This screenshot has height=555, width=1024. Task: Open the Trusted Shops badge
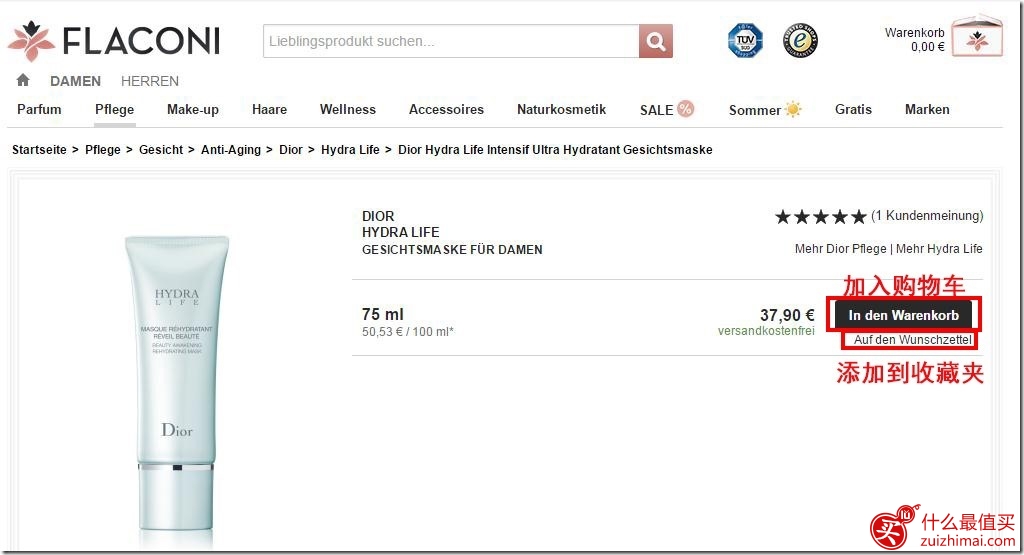(x=800, y=40)
